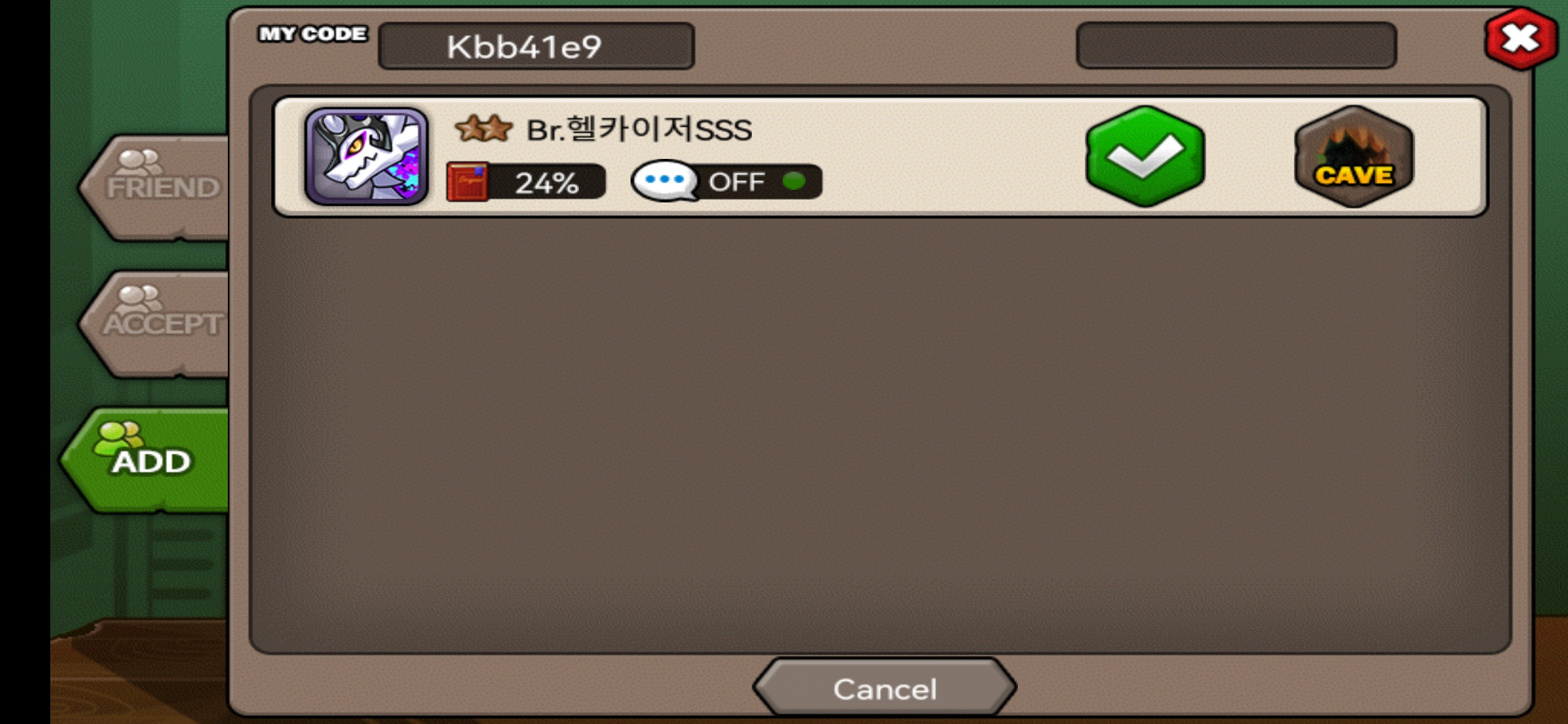Tap the green status dot beside OFF
This screenshot has height=724, width=1568.
794,181
